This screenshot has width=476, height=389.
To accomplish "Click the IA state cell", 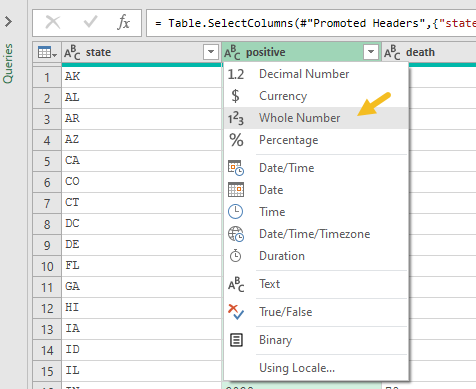I will click(142, 329).
